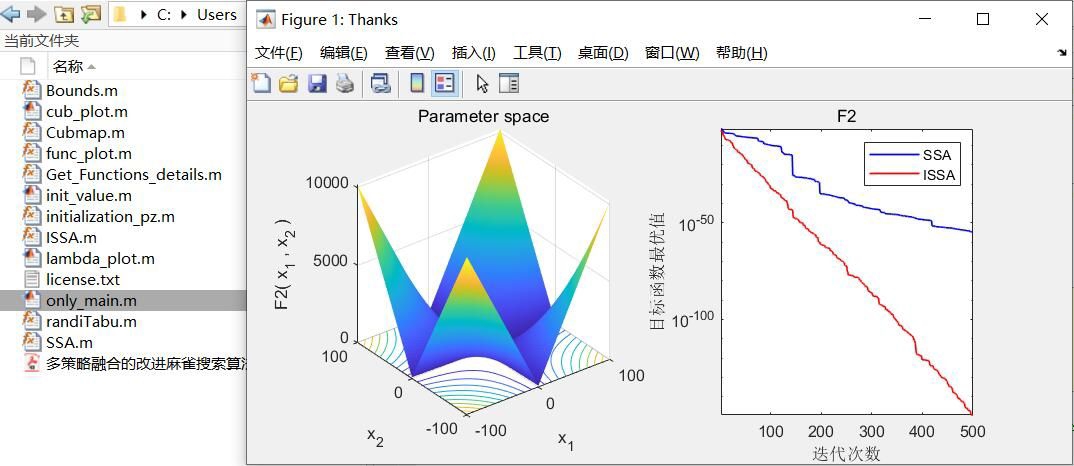Image resolution: width=1074 pixels, height=466 pixels.
Task: Click the dock figure arrow in the menu bar
Action: tap(1062, 53)
